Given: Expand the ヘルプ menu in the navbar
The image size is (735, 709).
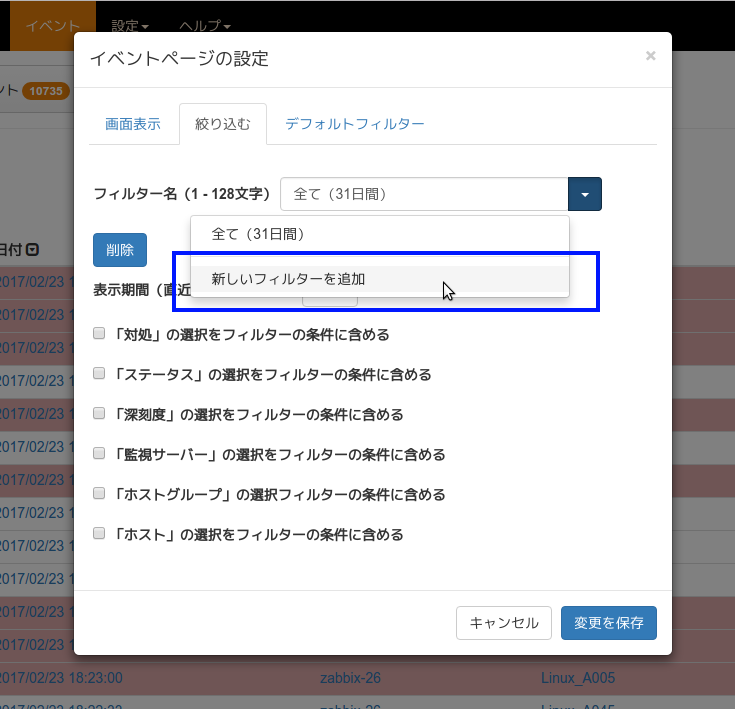Looking at the screenshot, I should 204,25.
